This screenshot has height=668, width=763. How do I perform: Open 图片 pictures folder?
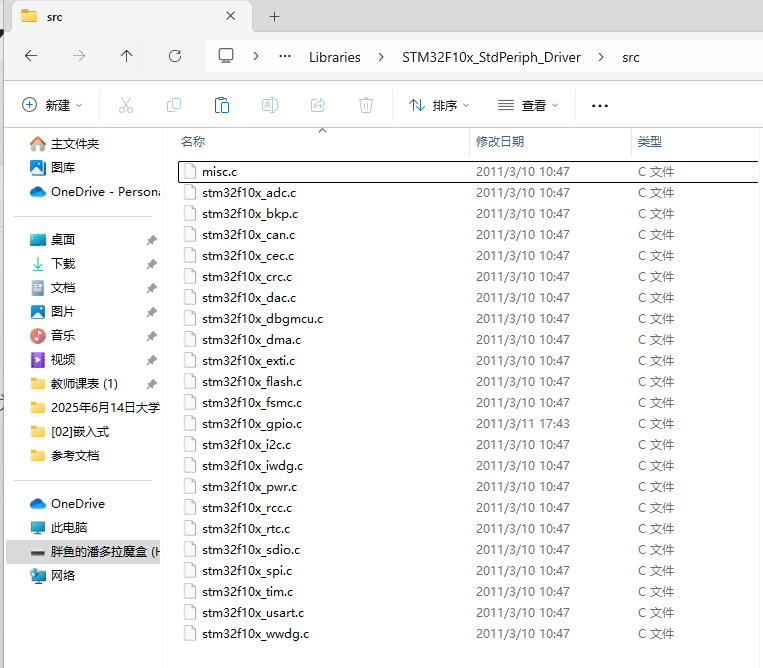coord(53,311)
